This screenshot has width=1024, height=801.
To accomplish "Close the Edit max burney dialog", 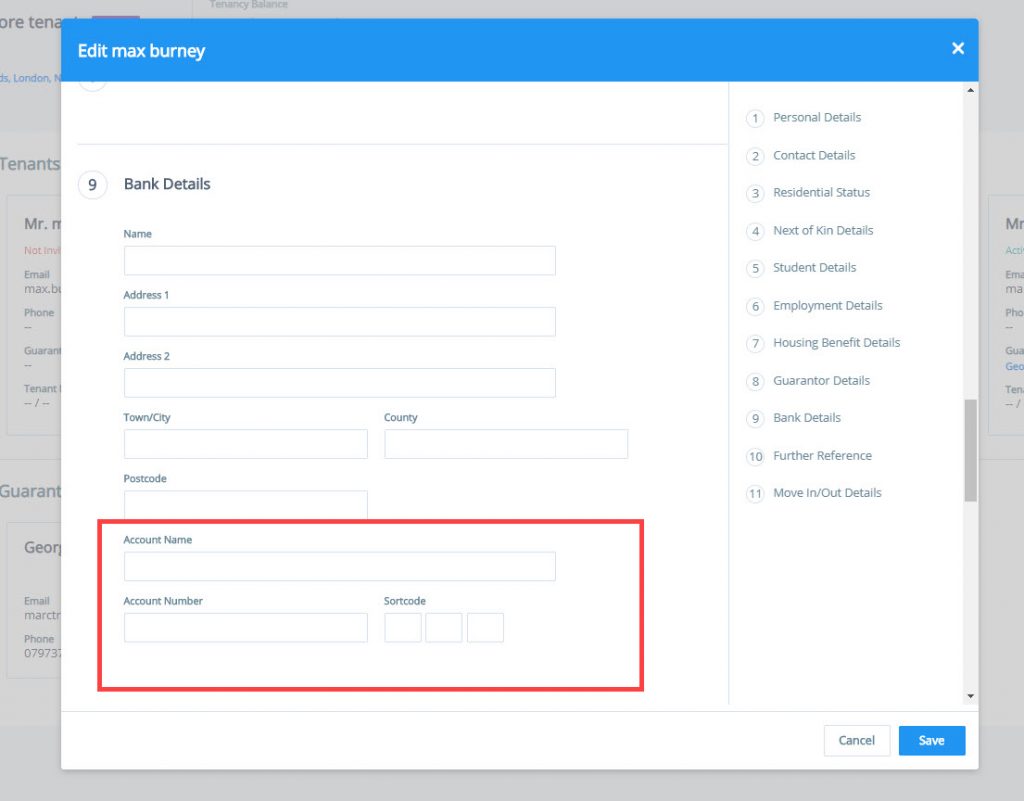I will (957, 48).
